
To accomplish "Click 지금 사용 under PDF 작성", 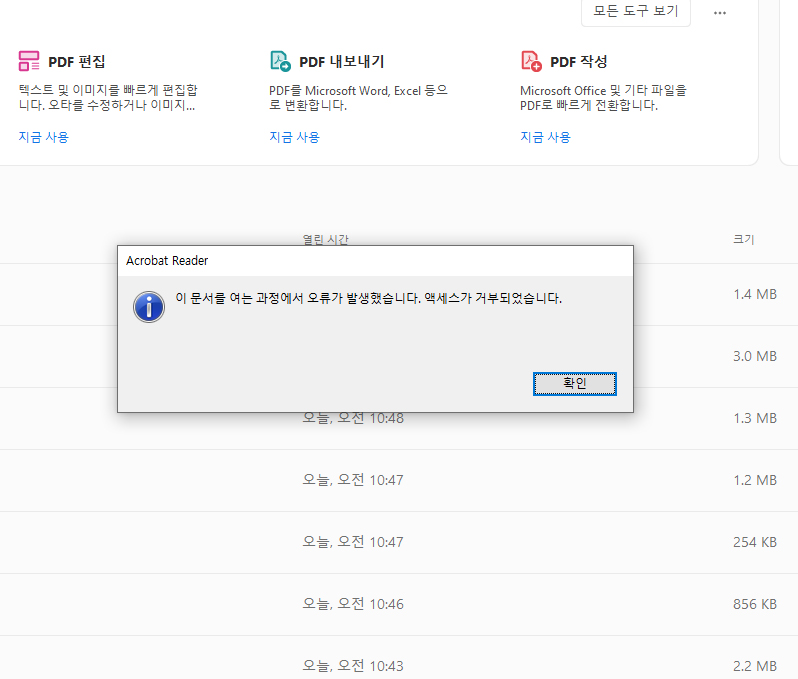I will tap(546, 137).
